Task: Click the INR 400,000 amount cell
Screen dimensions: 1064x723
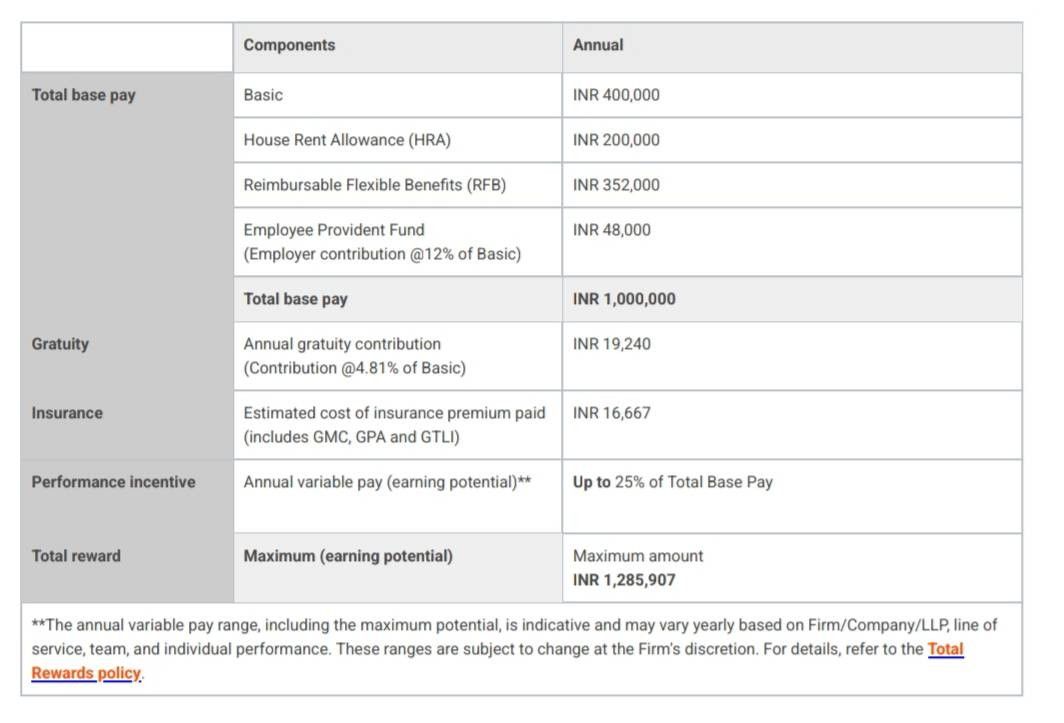Action: click(x=792, y=95)
